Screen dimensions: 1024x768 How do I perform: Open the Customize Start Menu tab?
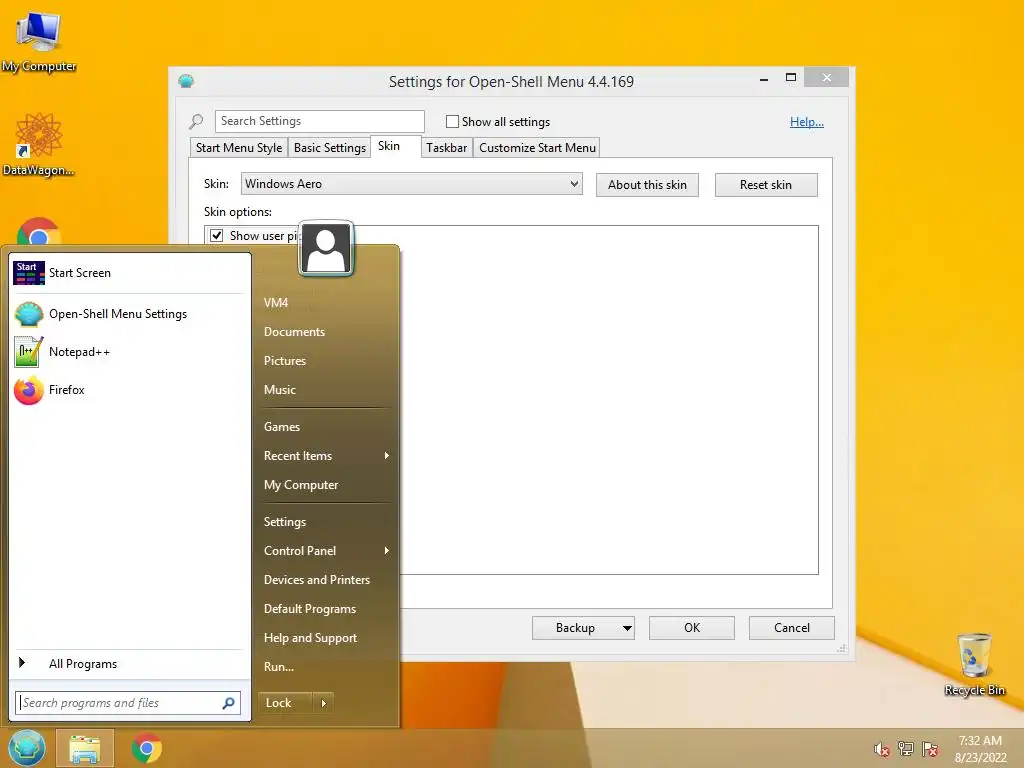coord(537,148)
